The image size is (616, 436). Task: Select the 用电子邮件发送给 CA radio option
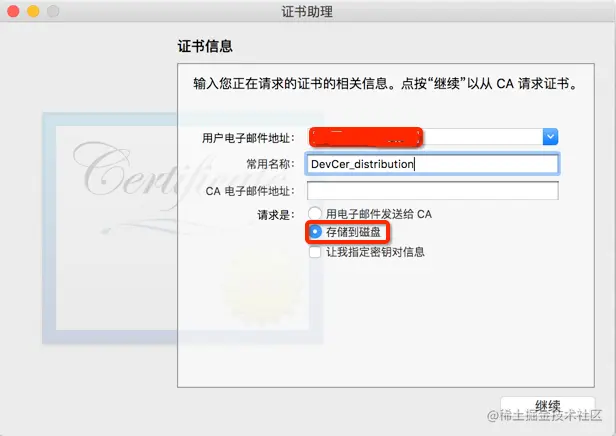tap(315, 214)
